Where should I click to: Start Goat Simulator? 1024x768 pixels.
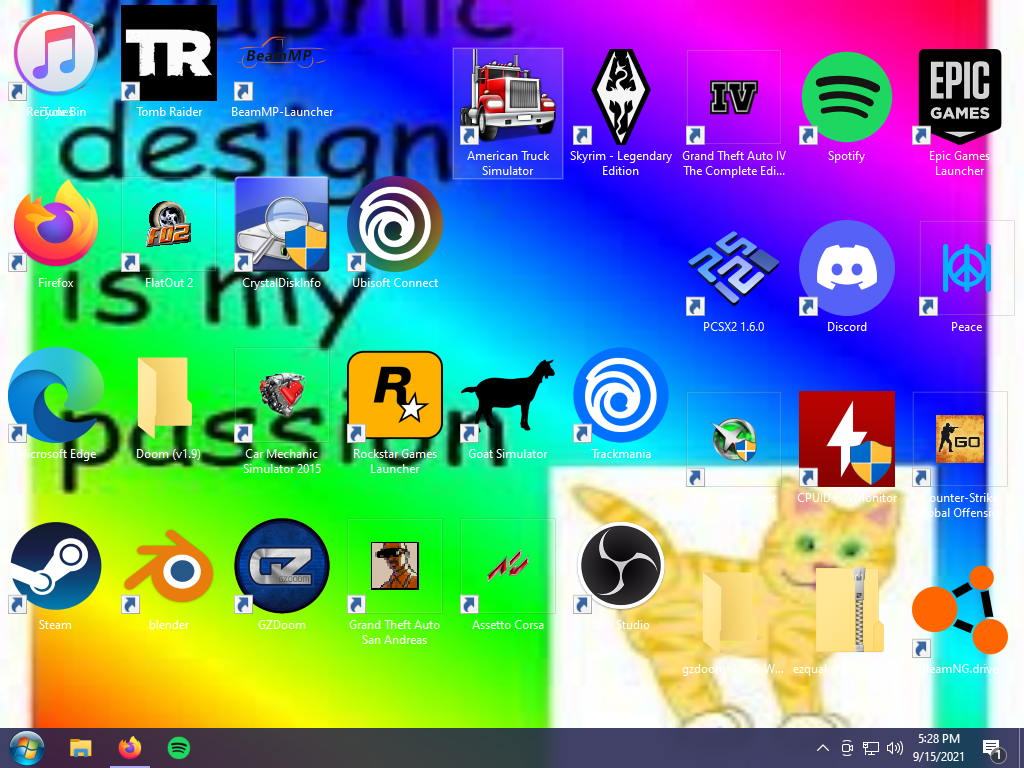pyautogui.click(x=507, y=395)
